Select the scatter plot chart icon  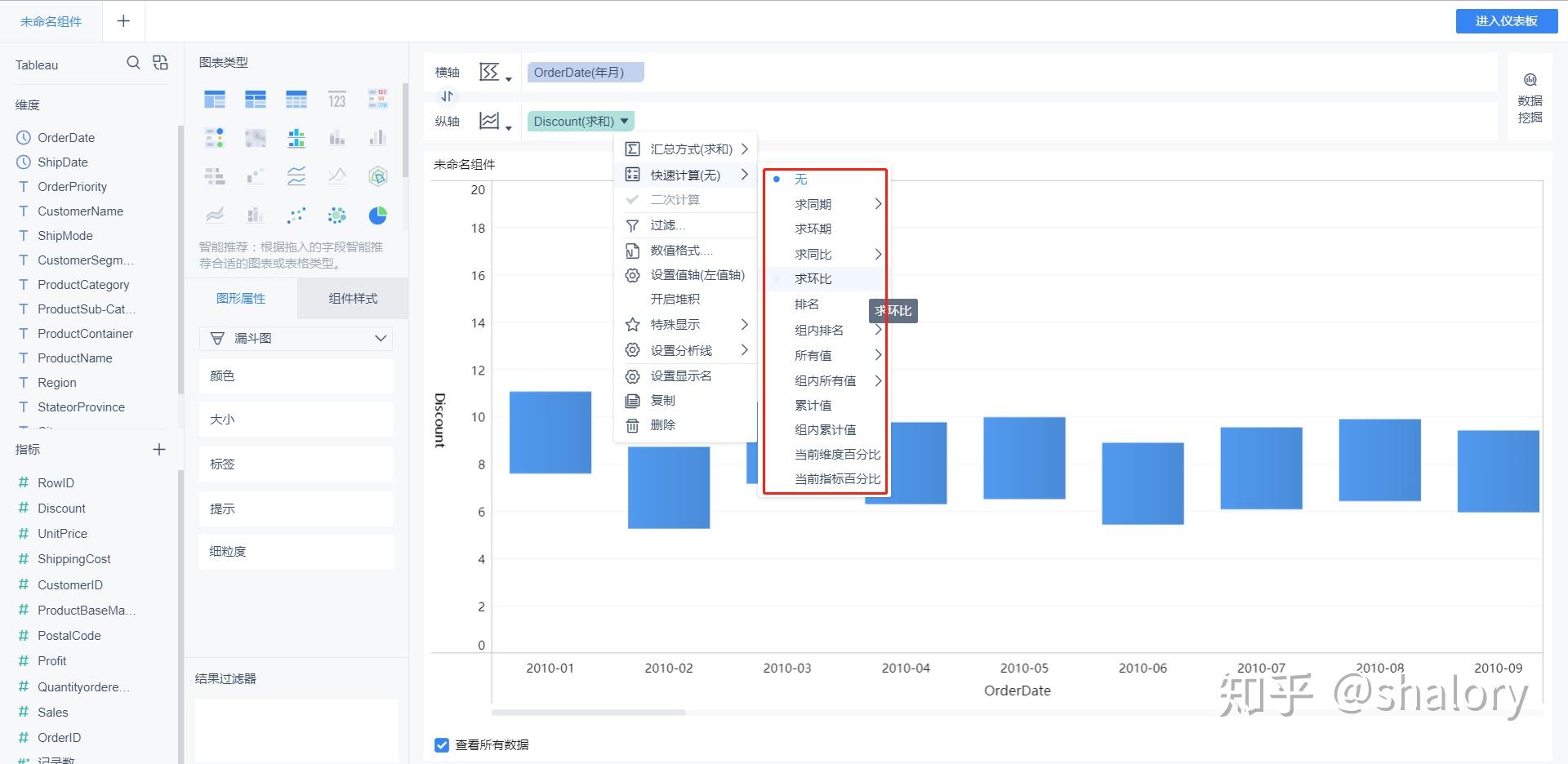point(296,215)
